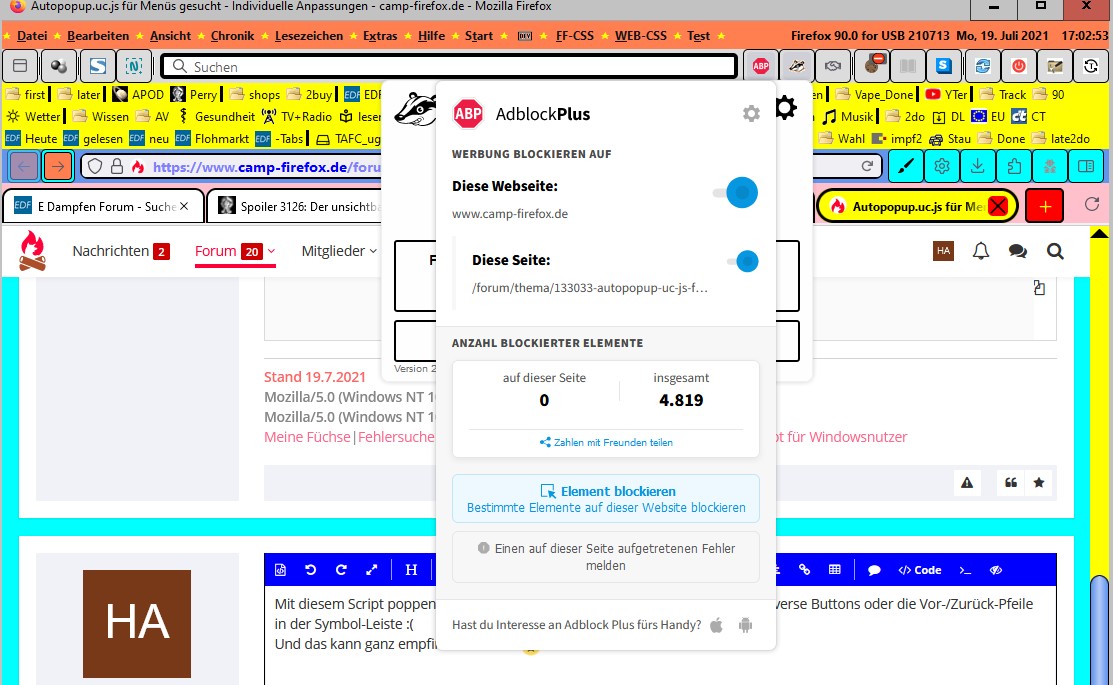Open Meine Füchse link

pyautogui.click(x=307, y=437)
